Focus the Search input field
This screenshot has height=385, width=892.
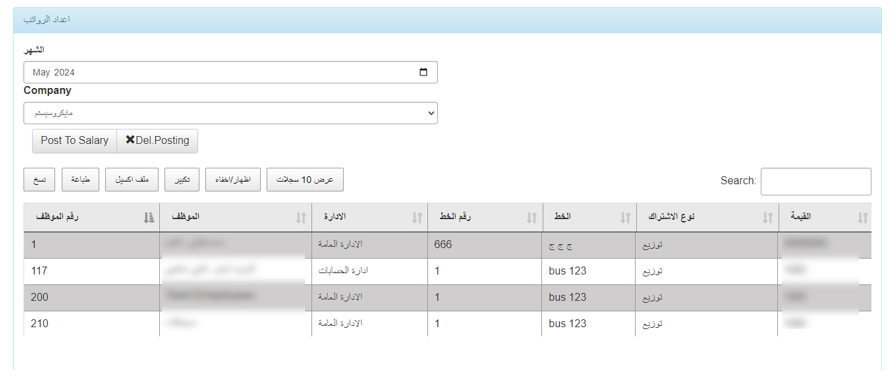click(816, 181)
